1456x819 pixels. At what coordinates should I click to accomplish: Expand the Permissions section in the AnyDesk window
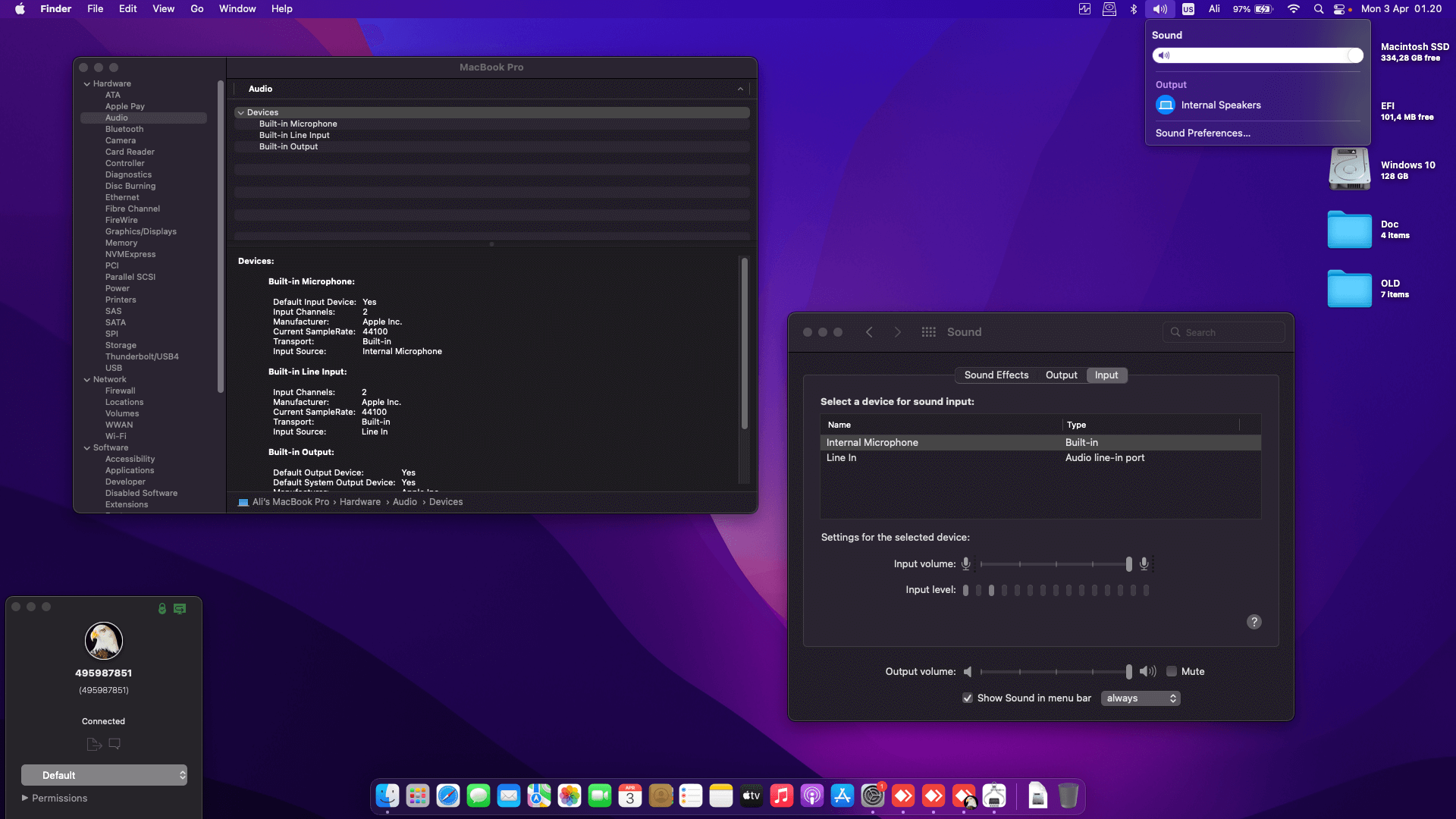point(26,798)
